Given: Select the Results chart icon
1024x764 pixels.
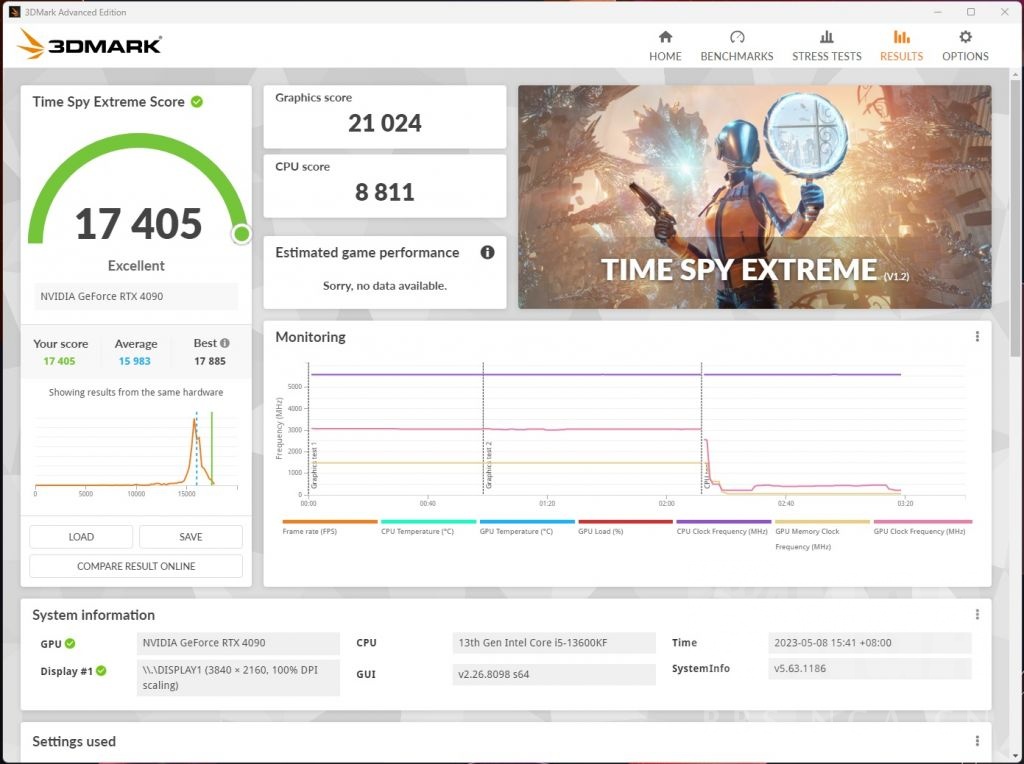Looking at the screenshot, I should pos(901,37).
